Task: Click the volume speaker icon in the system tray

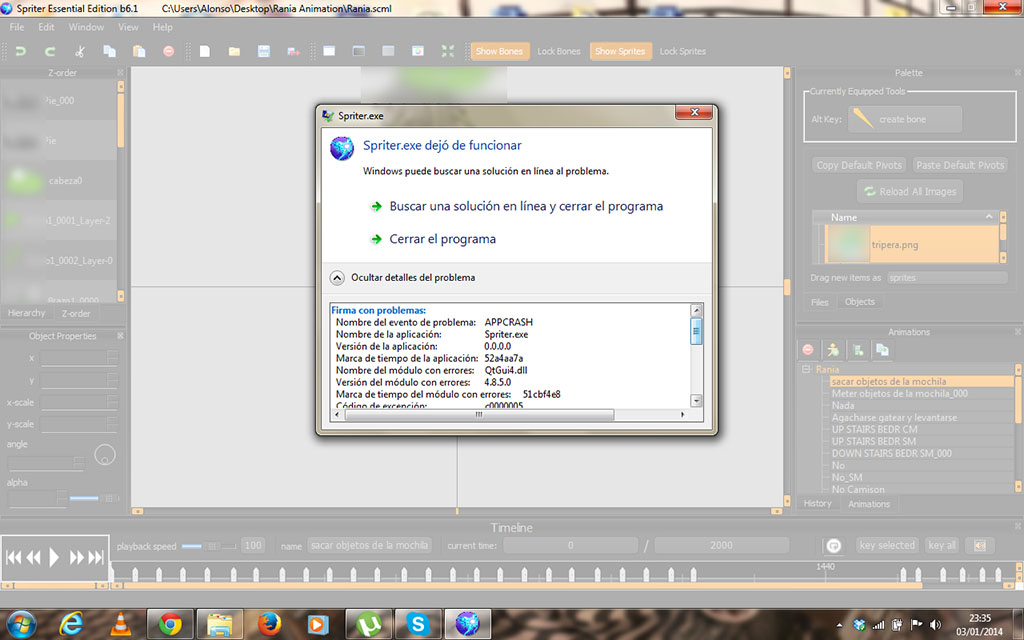Action: click(x=935, y=625)
